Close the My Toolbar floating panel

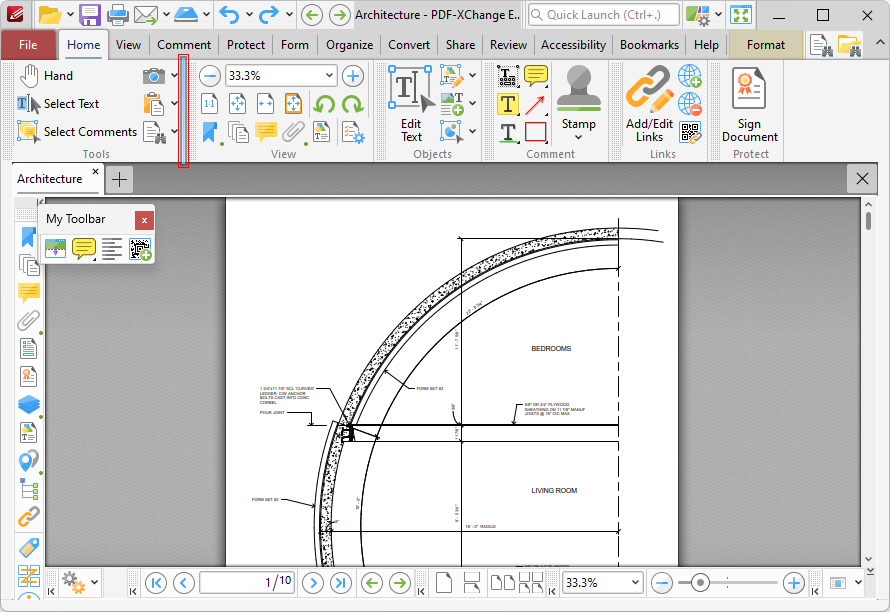click(144, 220)
